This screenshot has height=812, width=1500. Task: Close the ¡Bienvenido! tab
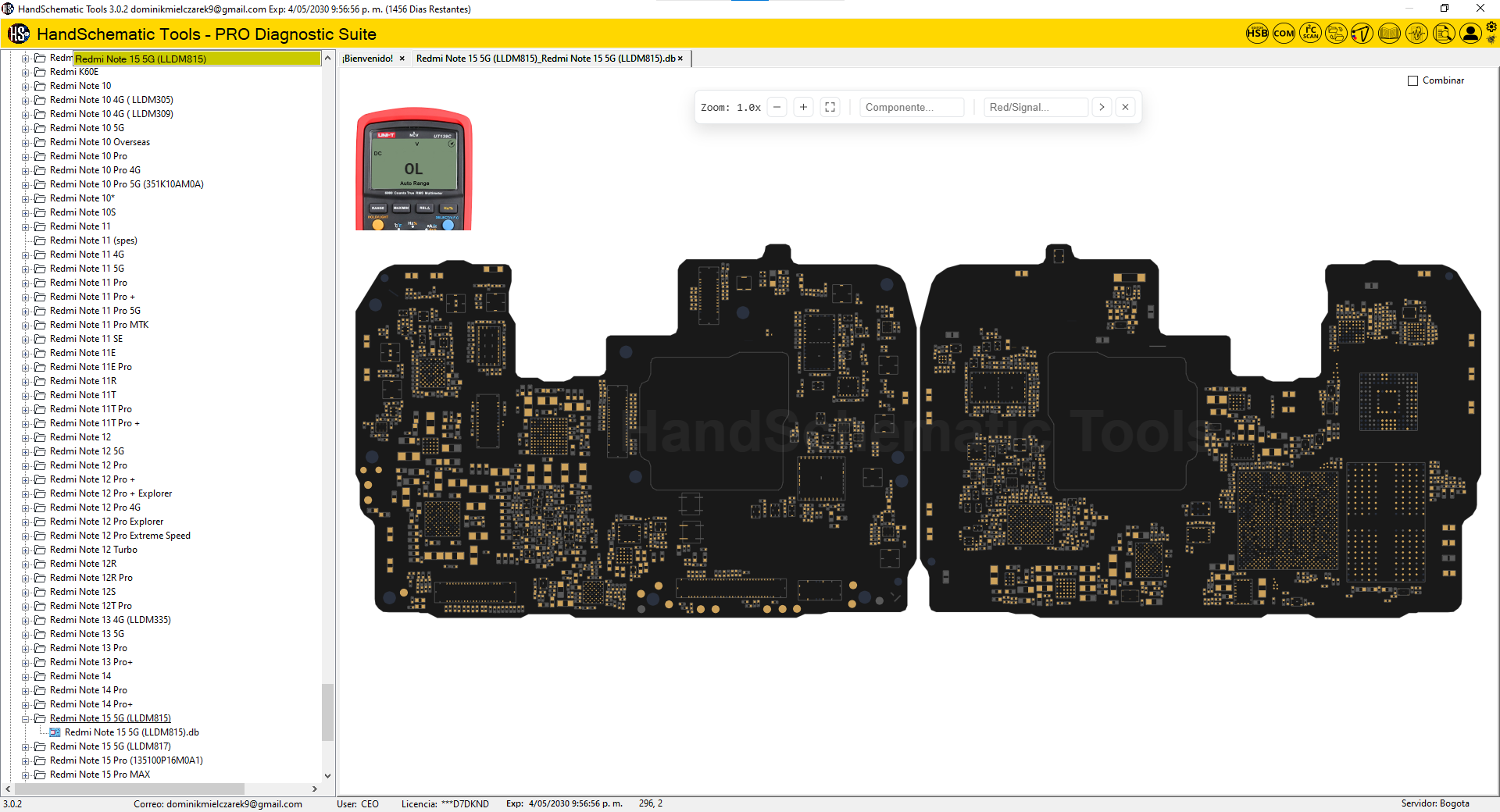coord(402,59)
